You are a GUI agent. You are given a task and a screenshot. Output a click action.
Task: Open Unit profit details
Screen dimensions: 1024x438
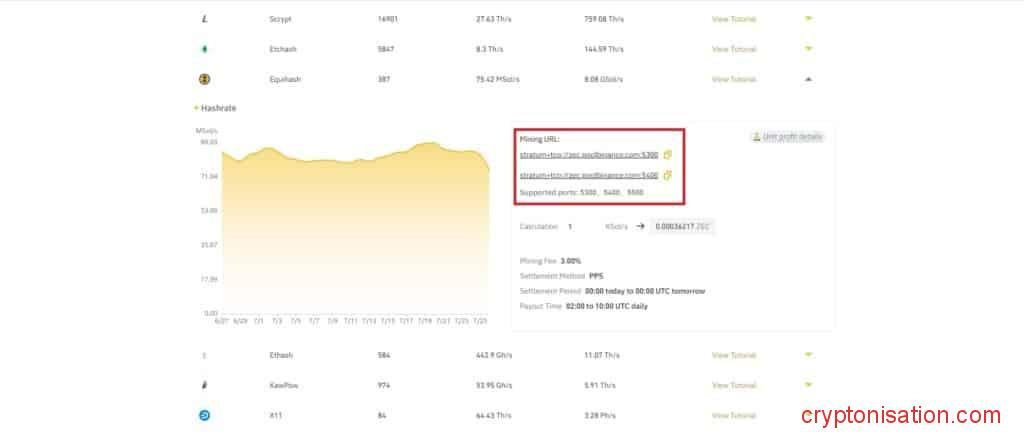(787, 137)
